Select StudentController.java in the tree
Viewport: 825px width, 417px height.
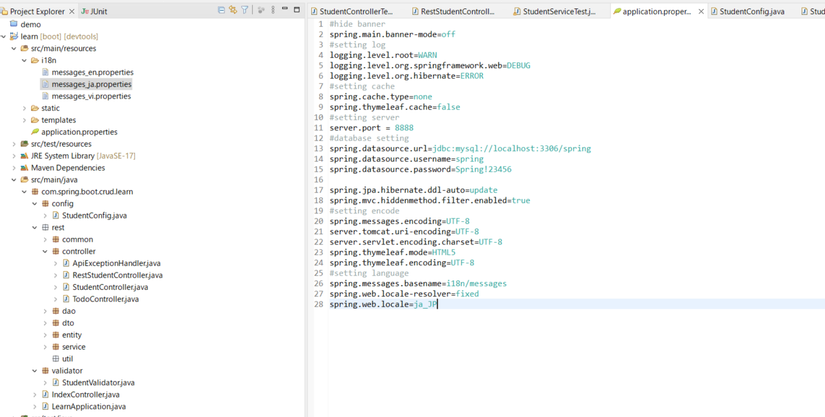tap(110, 287)
